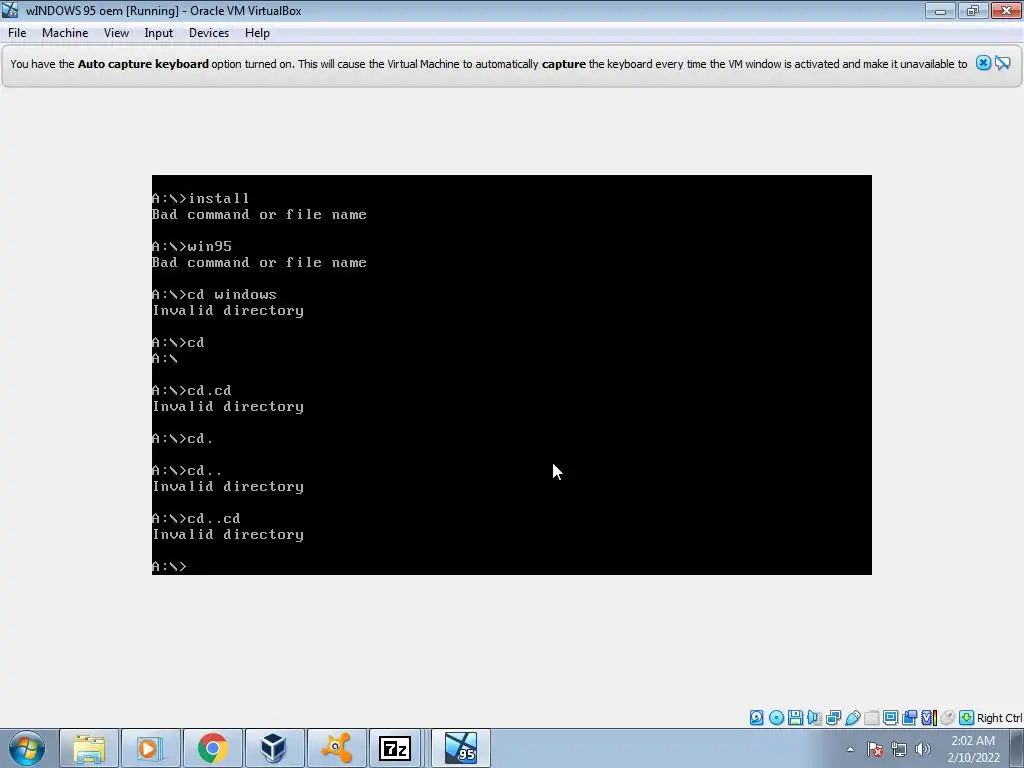The image size is (1024, 768).
Task: Click the optical drive status icon
Action: pyautogui.click(x=776, y=718)
